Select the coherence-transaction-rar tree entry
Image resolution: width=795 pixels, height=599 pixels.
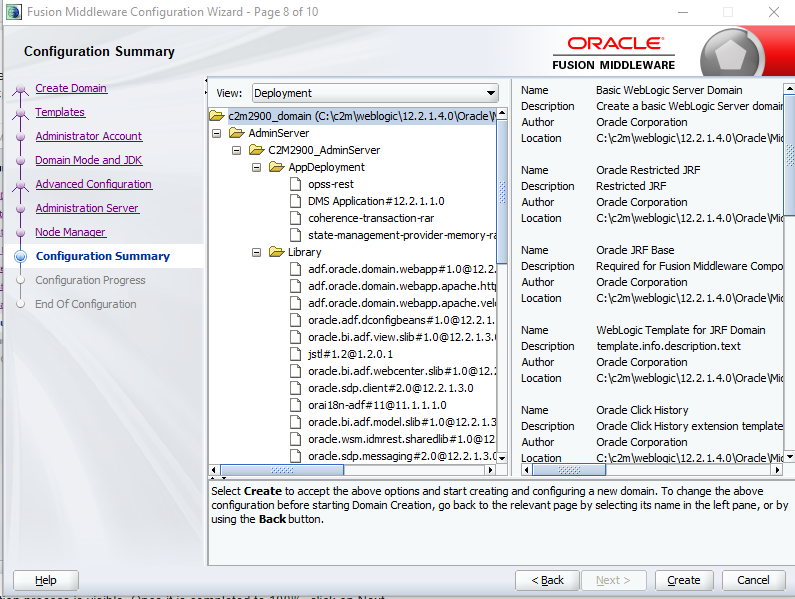click(x=371, y=218)
